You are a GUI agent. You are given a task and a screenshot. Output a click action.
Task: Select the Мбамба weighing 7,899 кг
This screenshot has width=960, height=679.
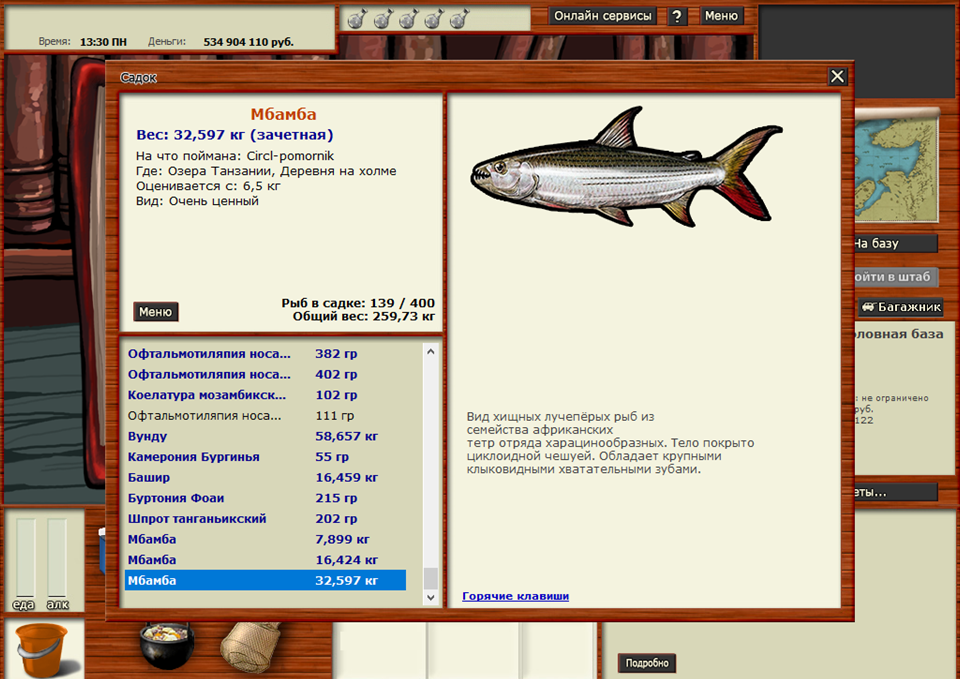pos(265,539)
